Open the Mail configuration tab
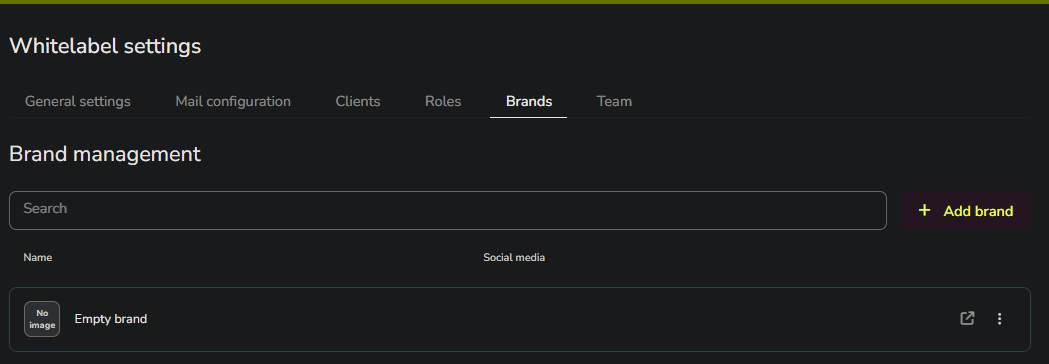The width and height of the screenshot is (1049, 364). coord(233,102)
